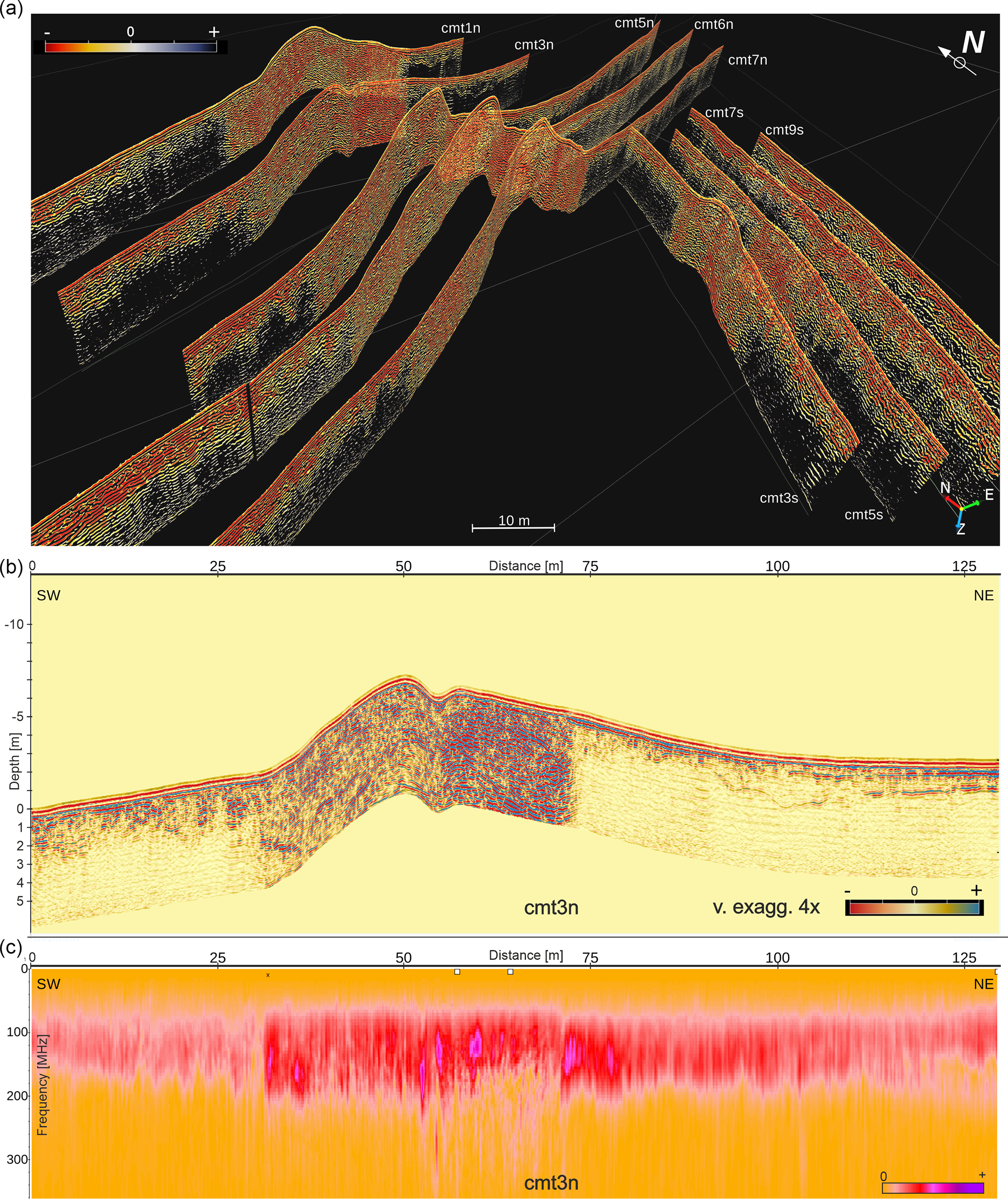Select the cmt5n profile label
This screenshot has height=1199, width=1008.
click(633, 23)
